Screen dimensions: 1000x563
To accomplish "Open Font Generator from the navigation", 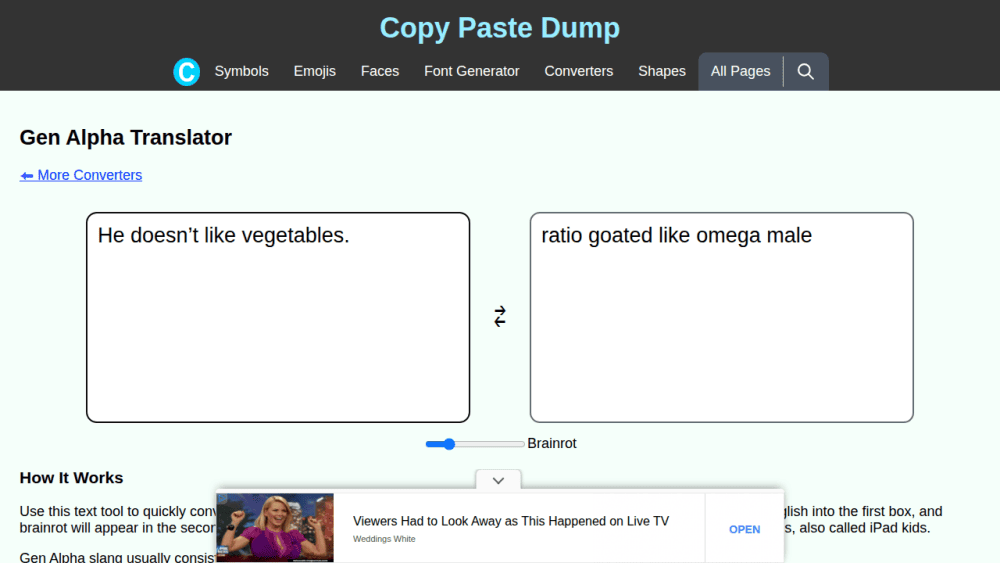I will coord(472,71).
